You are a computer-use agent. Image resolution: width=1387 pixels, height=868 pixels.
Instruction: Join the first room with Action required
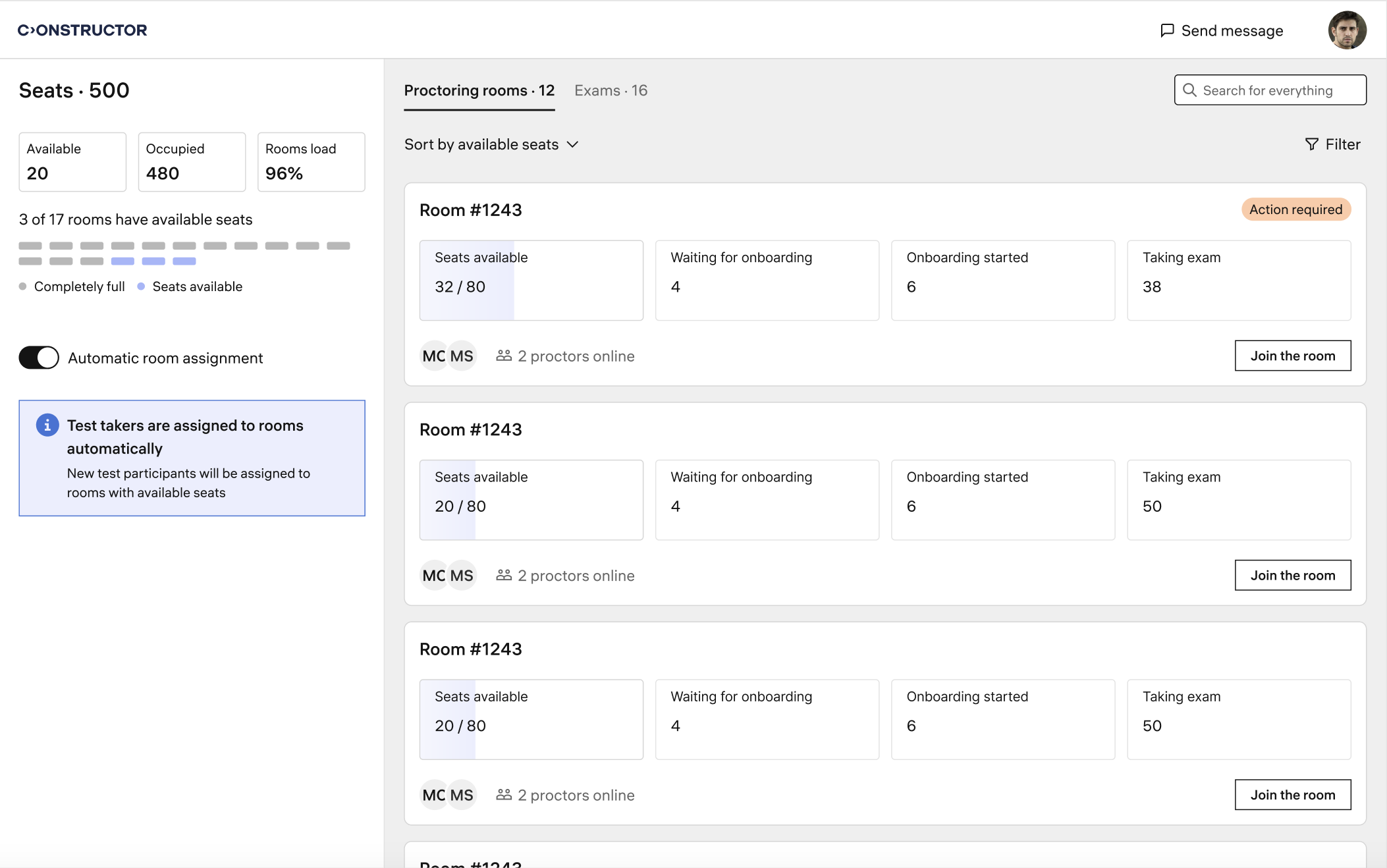click(x=1292, y=356)
